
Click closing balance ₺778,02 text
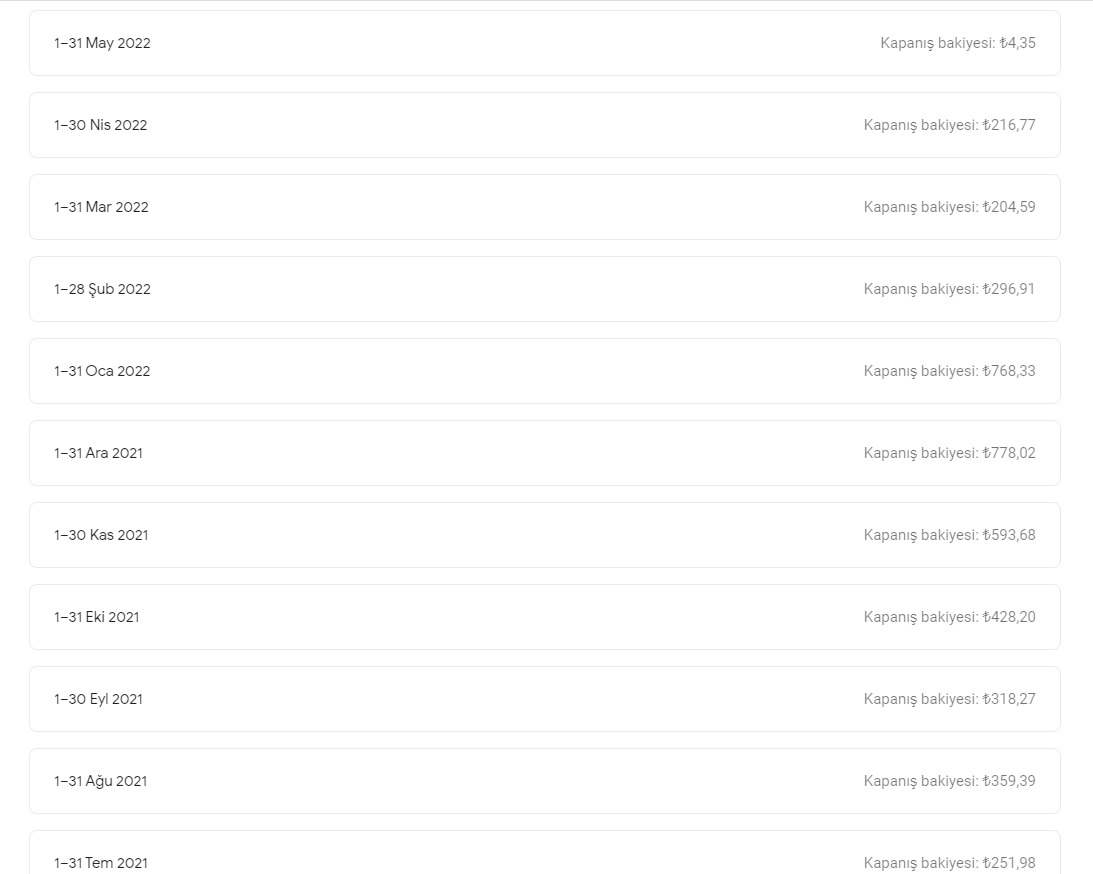pos(949,453)
